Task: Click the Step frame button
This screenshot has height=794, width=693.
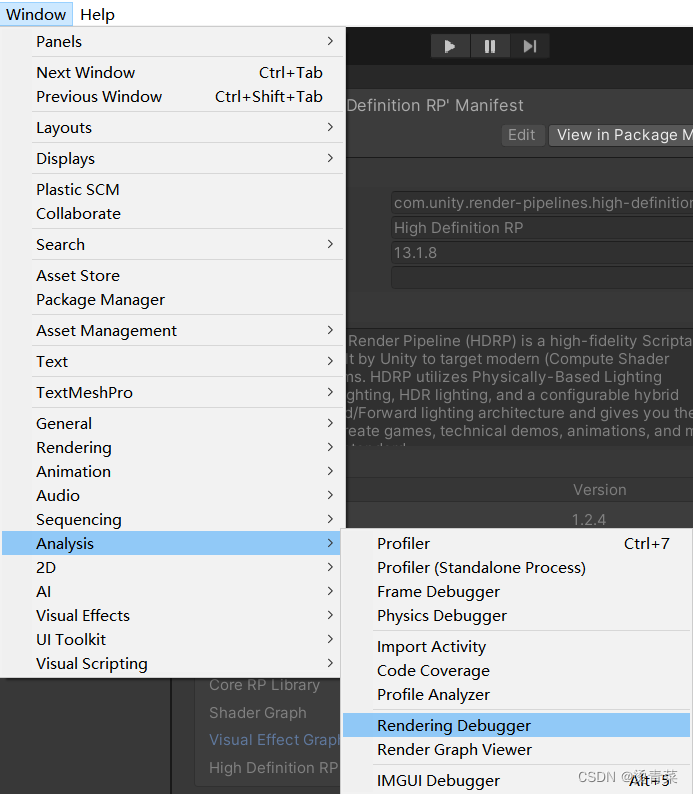Action: coord(529,47)
